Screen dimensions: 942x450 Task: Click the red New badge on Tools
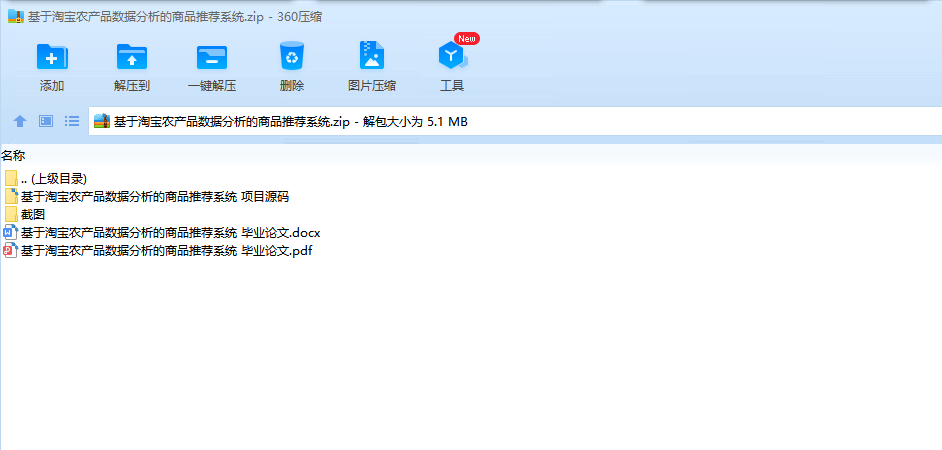click(x=467, y=38)
